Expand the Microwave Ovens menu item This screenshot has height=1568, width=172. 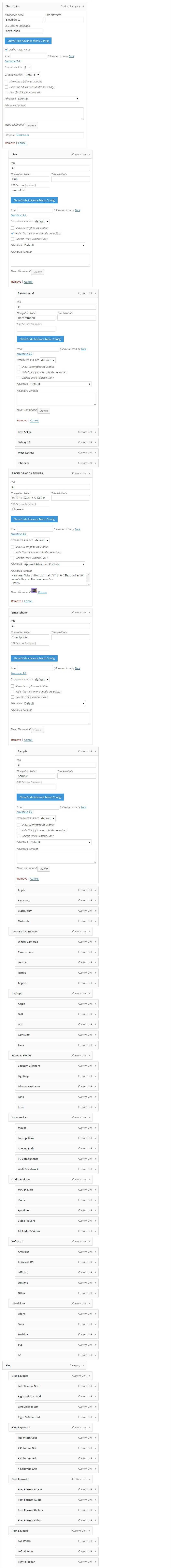95,1087
